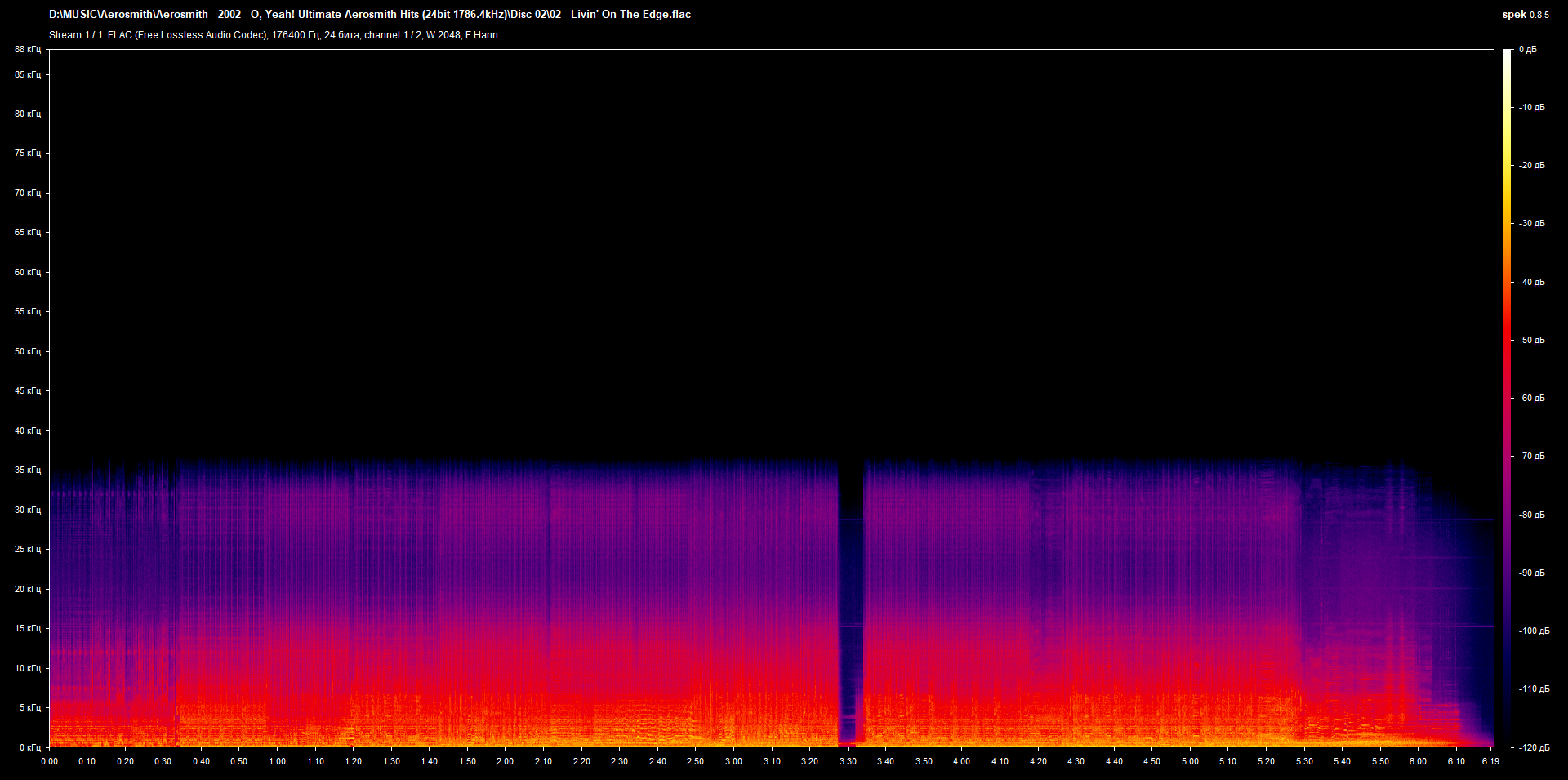The image size is (1568, 780).
Task: Click the 88 кГц top frequency label
Action: (x=28, y=50)
